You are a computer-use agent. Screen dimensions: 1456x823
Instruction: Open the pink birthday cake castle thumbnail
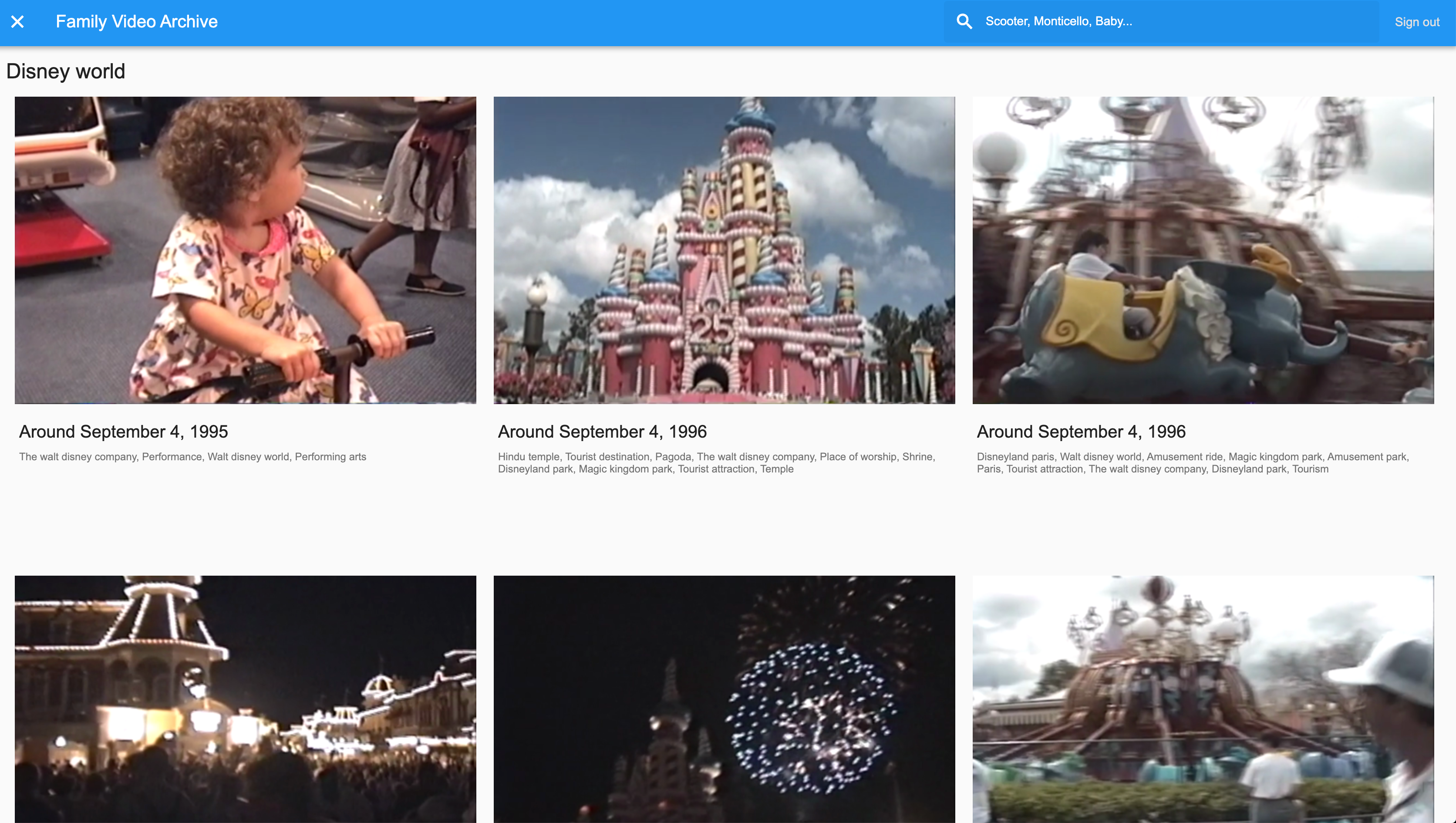[724, 250]
